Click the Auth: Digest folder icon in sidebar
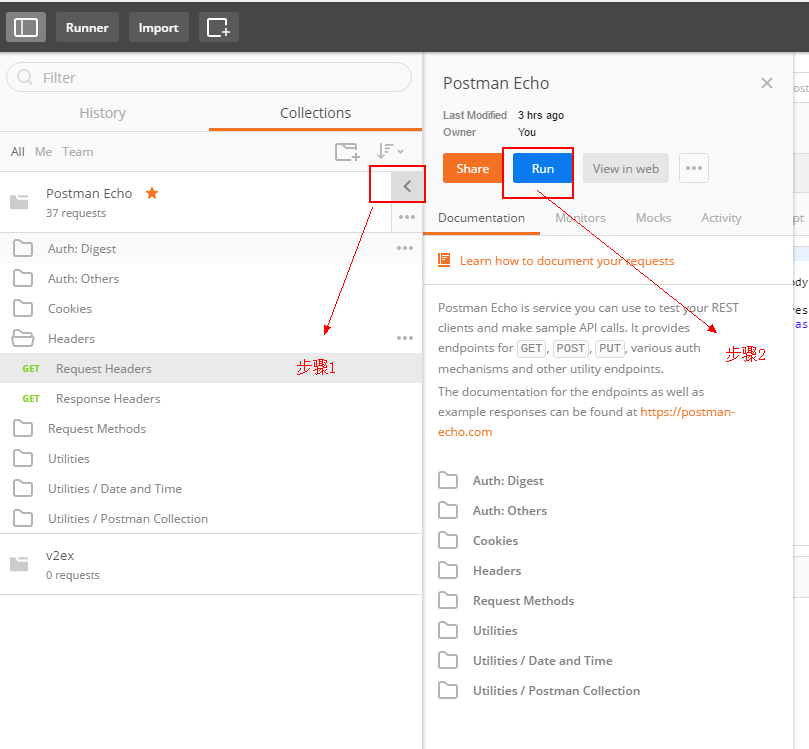This screenshot has height=749, width=809. click(23, 248)
